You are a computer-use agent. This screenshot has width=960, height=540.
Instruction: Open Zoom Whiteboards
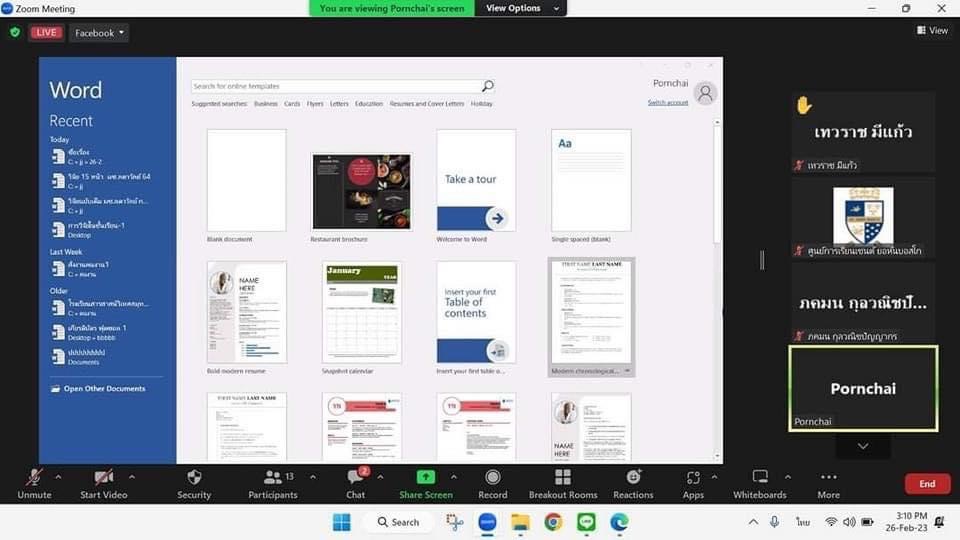click(x=760, y=478)
